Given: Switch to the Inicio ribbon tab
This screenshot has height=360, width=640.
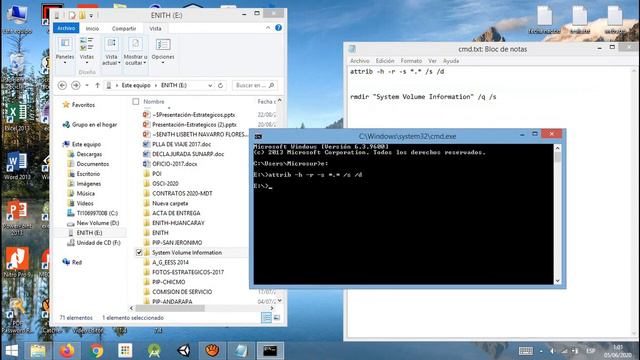Looking at the screenshot, I should (92, 29).
